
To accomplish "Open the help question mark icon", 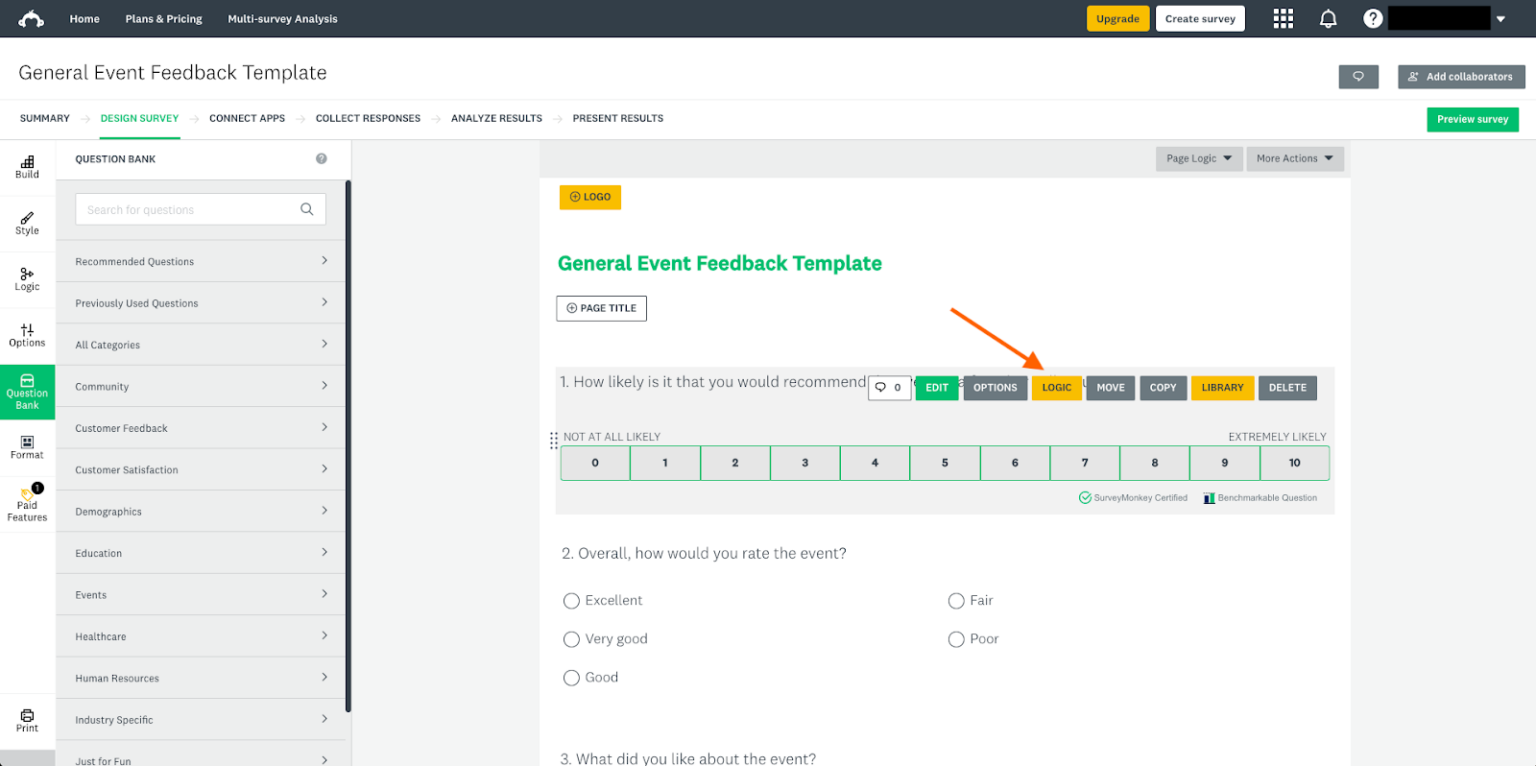I will coord(1373,18).
